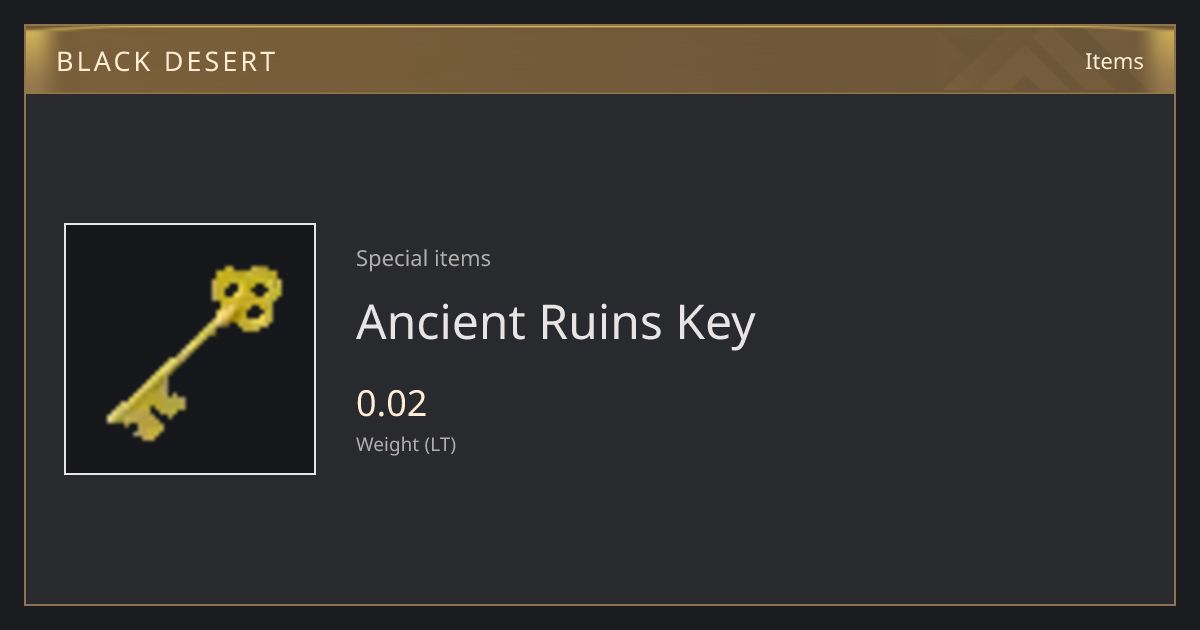Select the Special items category label
This screenshot has height=630, width=1200.
click(423, 258)
